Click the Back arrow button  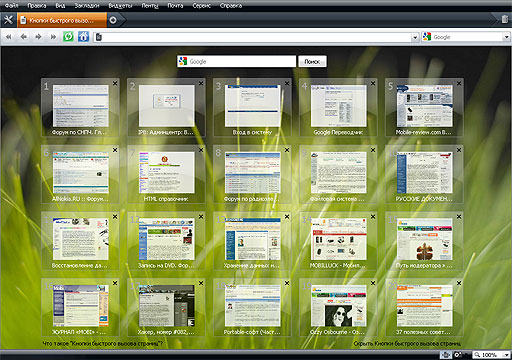(x=23, y=37)
